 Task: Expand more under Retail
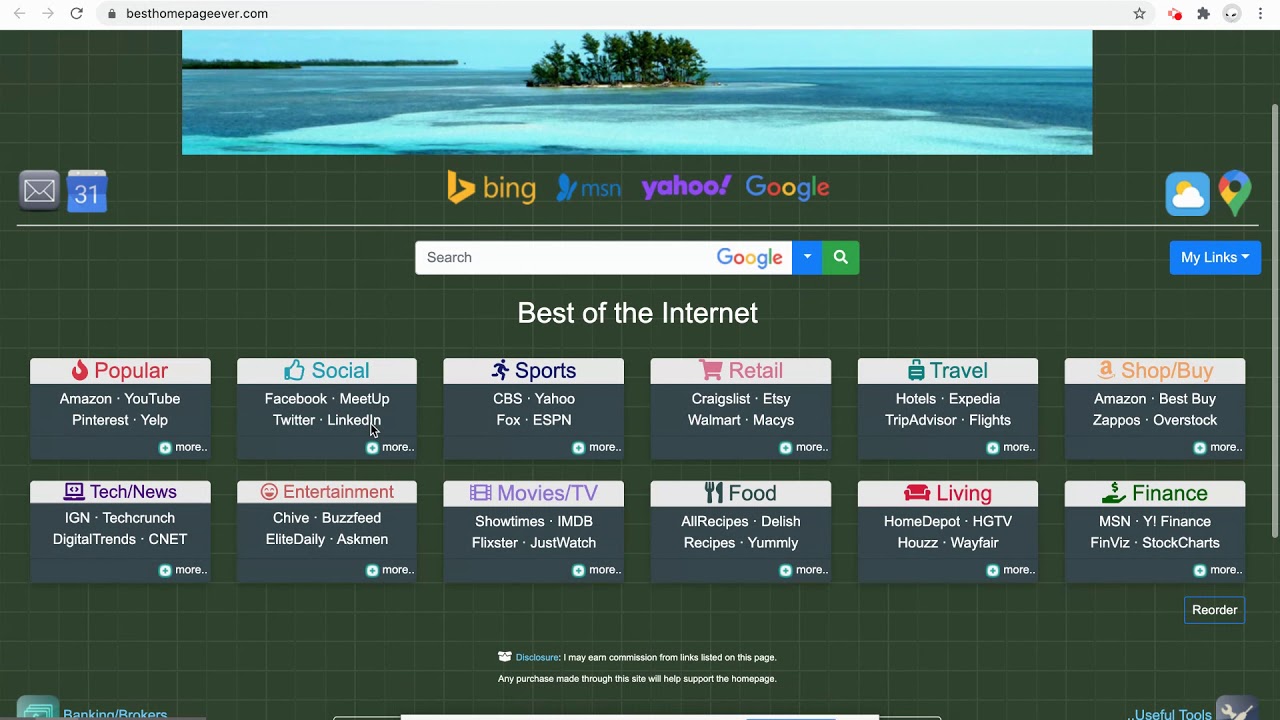pos(804,447)
